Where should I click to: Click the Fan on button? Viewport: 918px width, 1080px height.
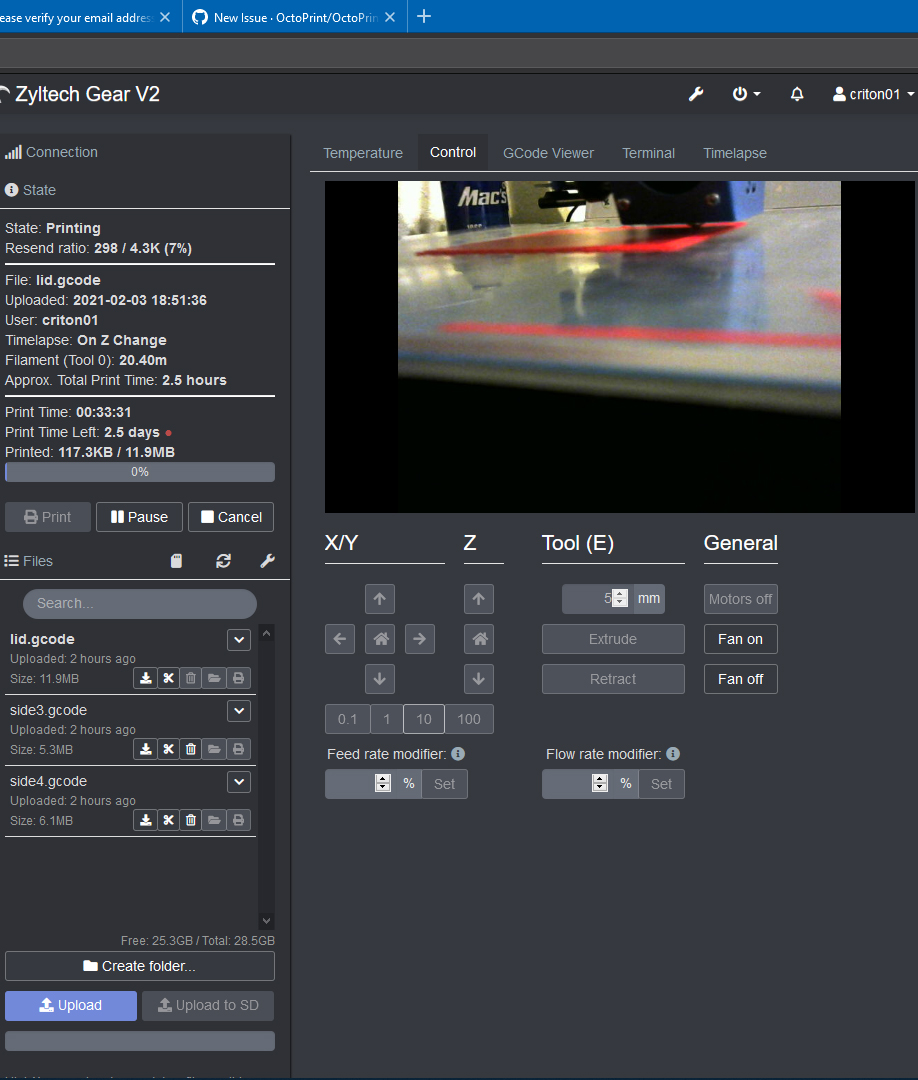[x=740, y=639]
